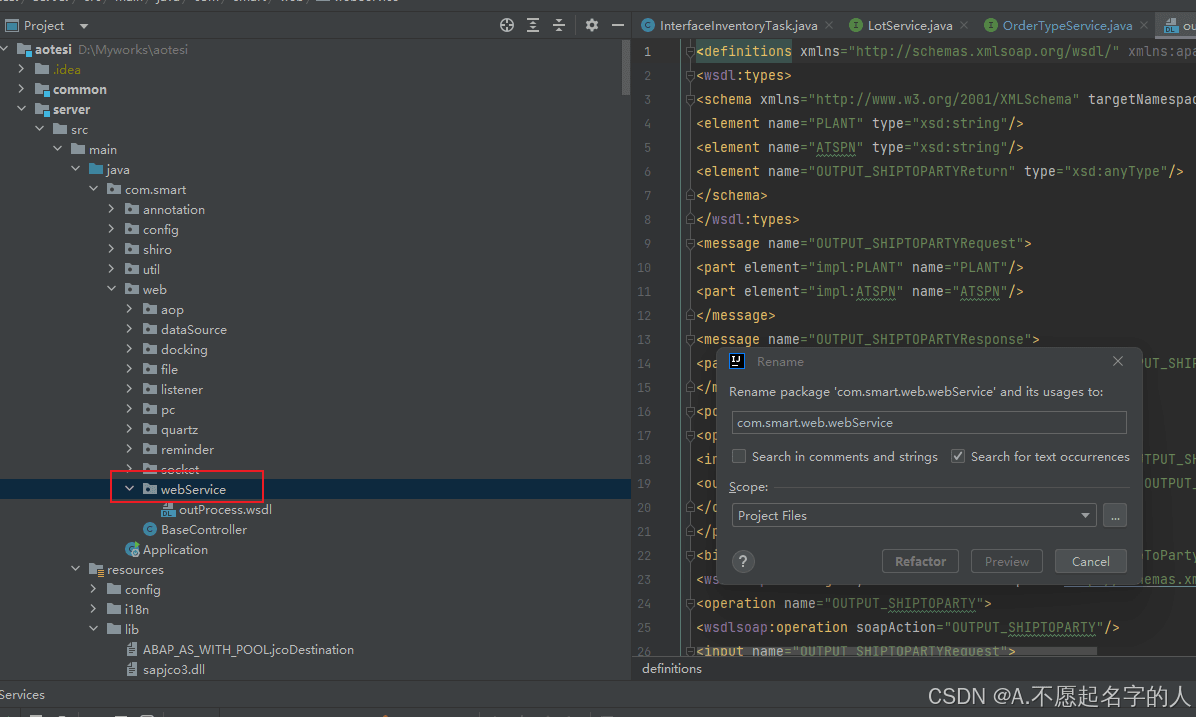Collapse the webService package node
The width and height of the screenshot is (1196, 717).
pos(129,490)
